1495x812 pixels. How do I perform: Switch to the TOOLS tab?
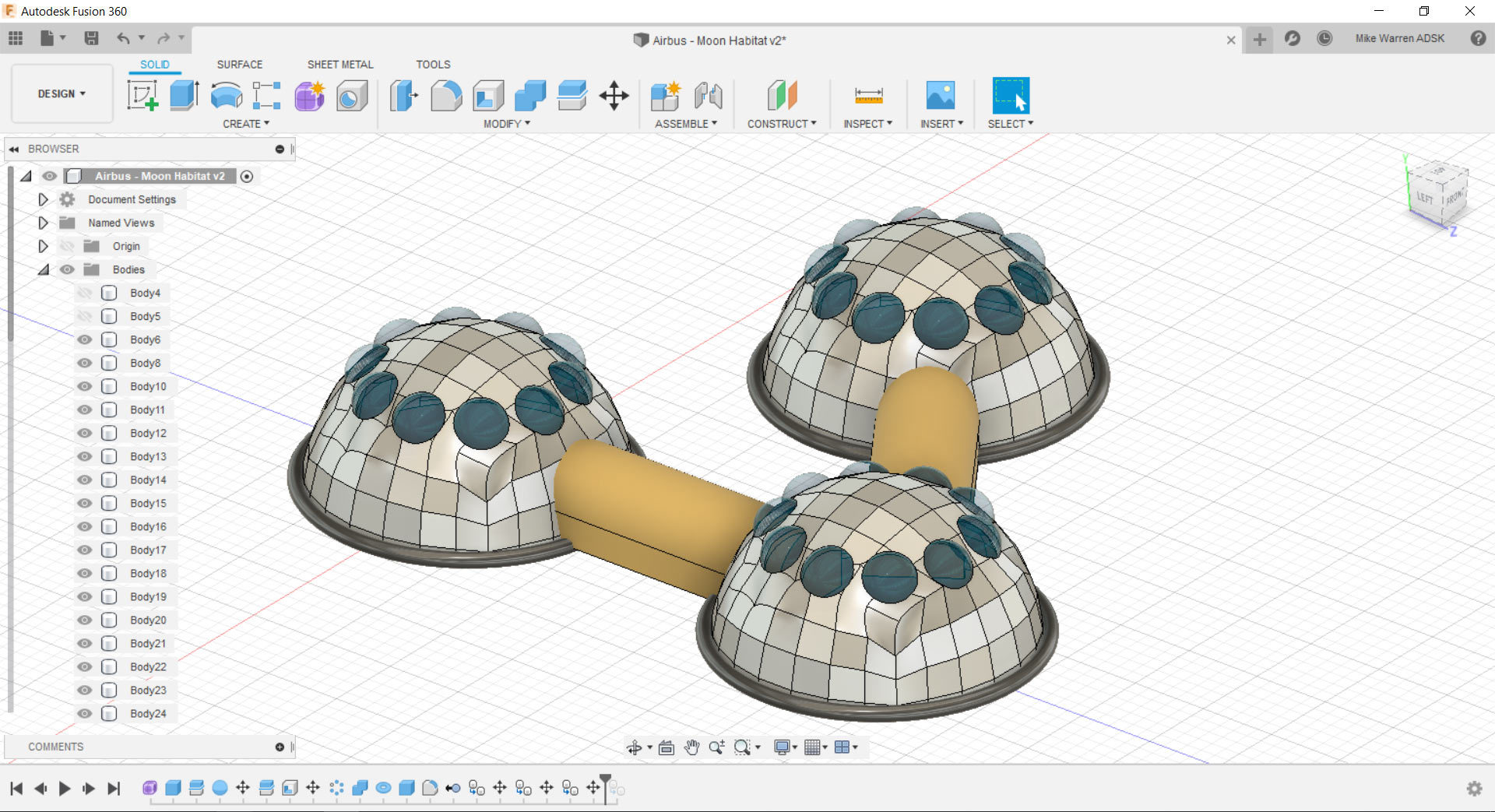433,65
